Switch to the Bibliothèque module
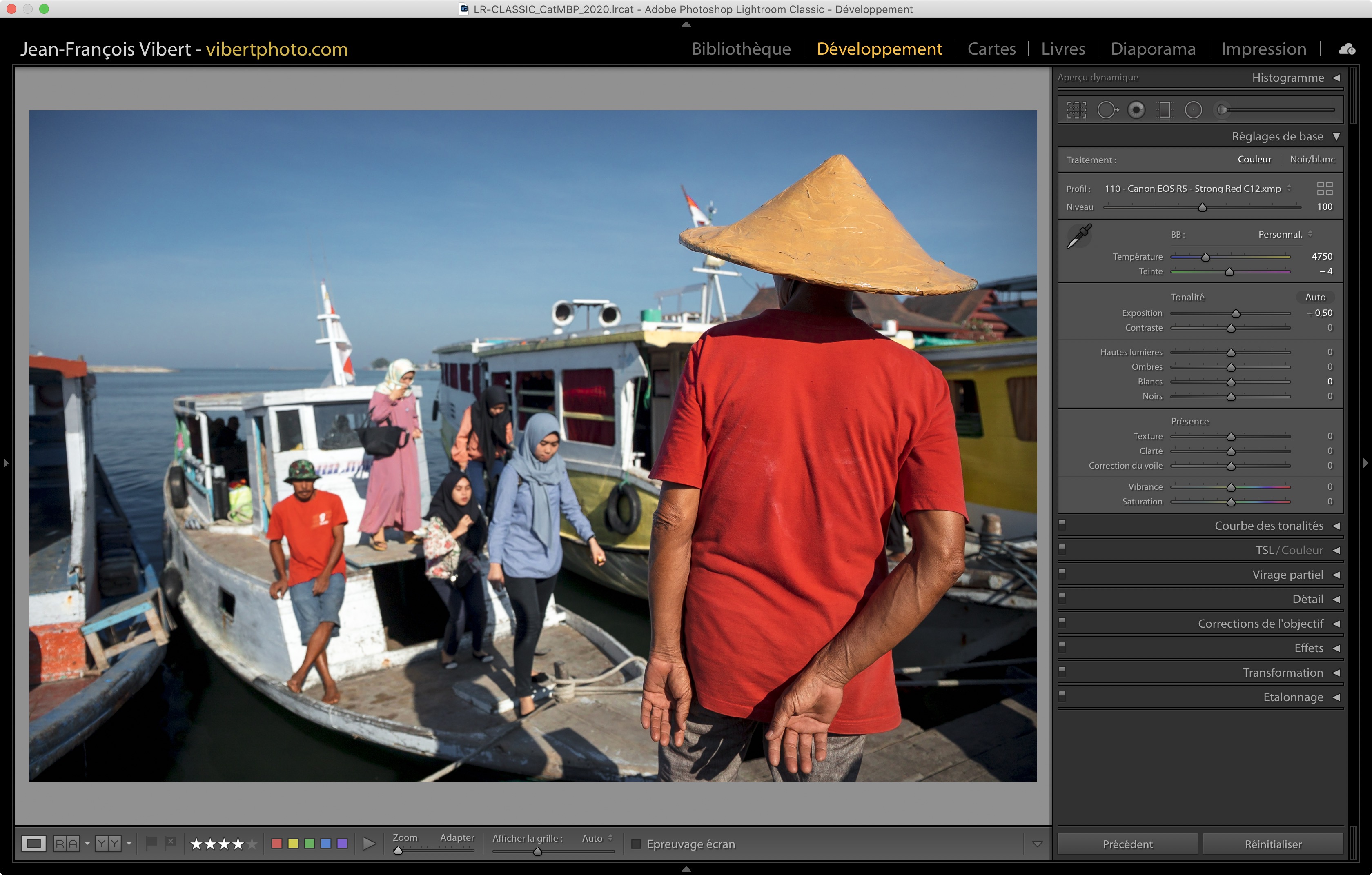1372x875 pixels. (x=741, y=49)
